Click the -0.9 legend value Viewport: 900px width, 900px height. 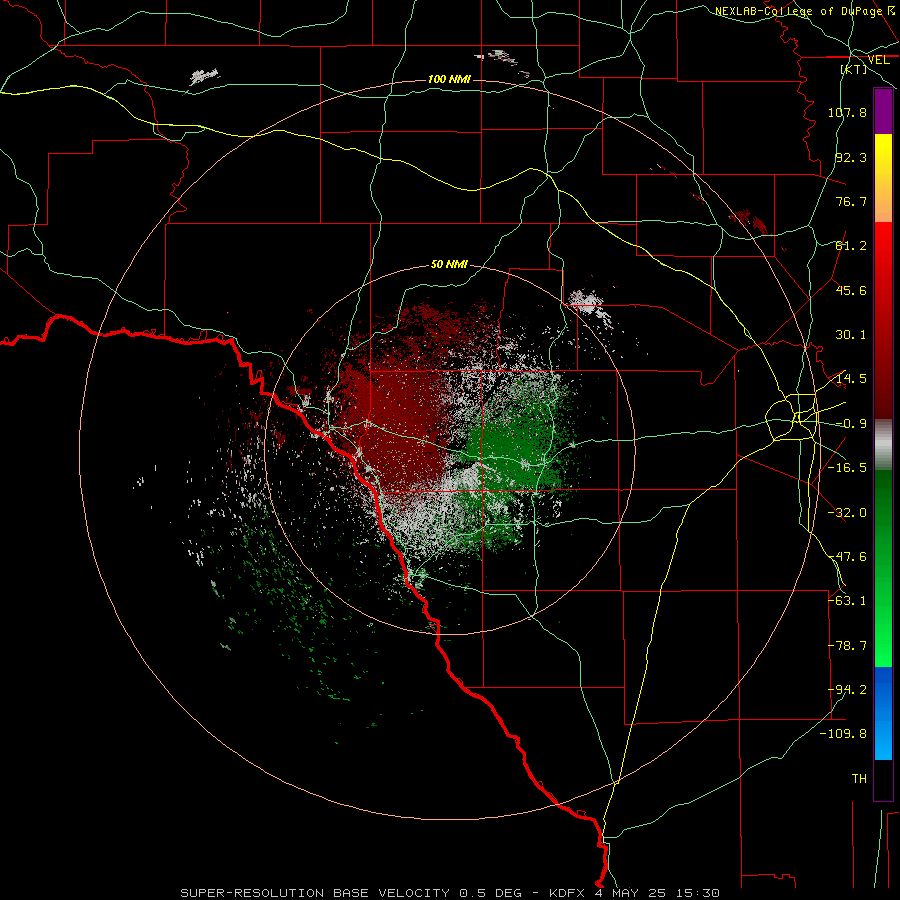851,424
